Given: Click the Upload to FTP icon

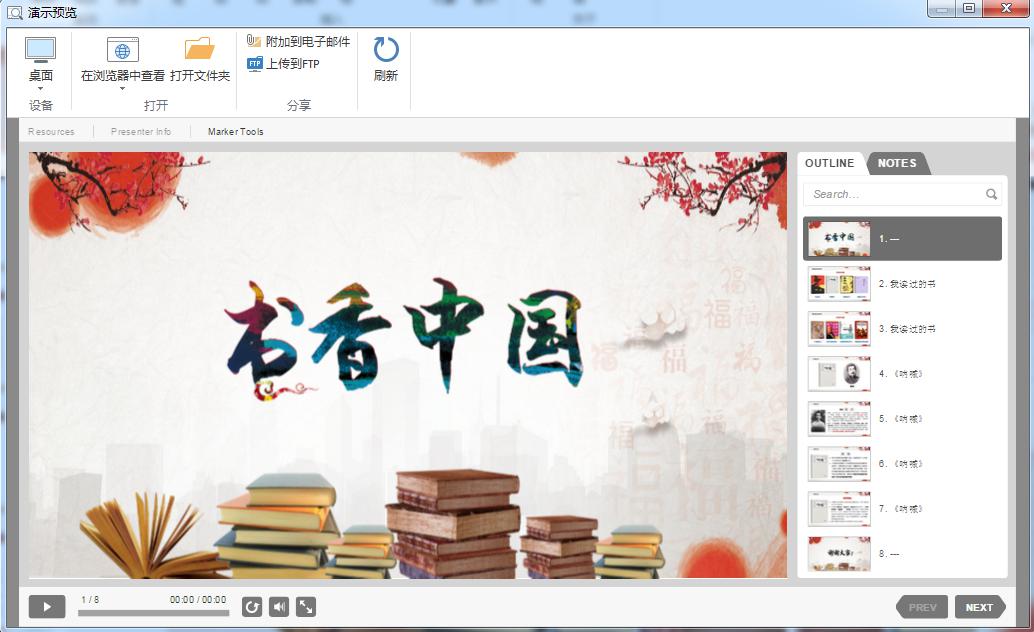Looking at the screenshot, I should coord(254,64).
